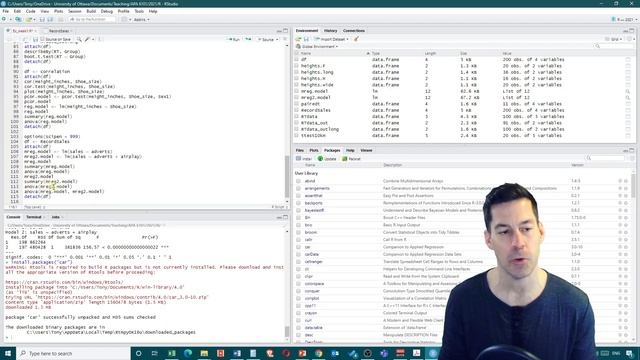Open the workspace panes layout dropdown
The height and width of the screenshot is (360, 640).
point(126,19)
